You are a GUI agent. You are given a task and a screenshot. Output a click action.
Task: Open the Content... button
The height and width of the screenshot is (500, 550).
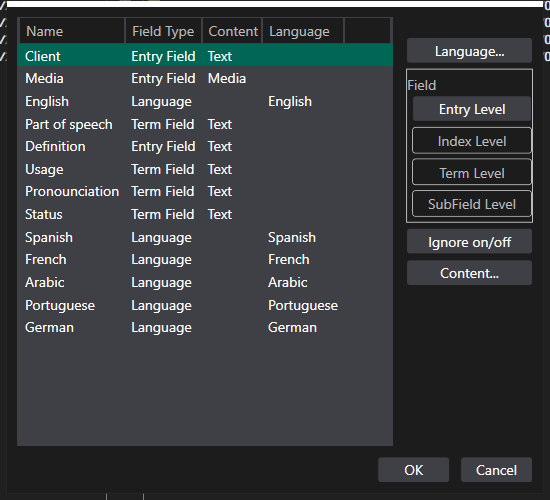click(x=469, y=273)
